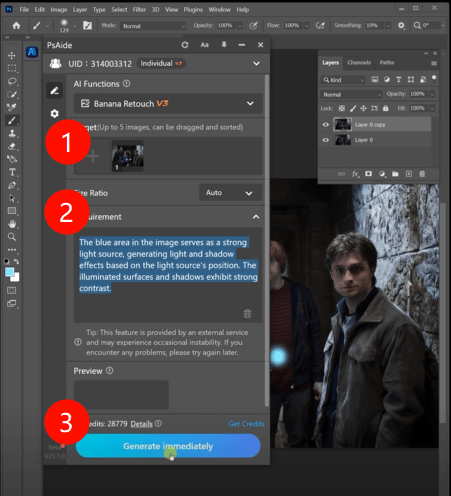Viewport: 451px width, 496px height.
Task: Hide the Layer 0 layer
Action: [x=326, y=140]
